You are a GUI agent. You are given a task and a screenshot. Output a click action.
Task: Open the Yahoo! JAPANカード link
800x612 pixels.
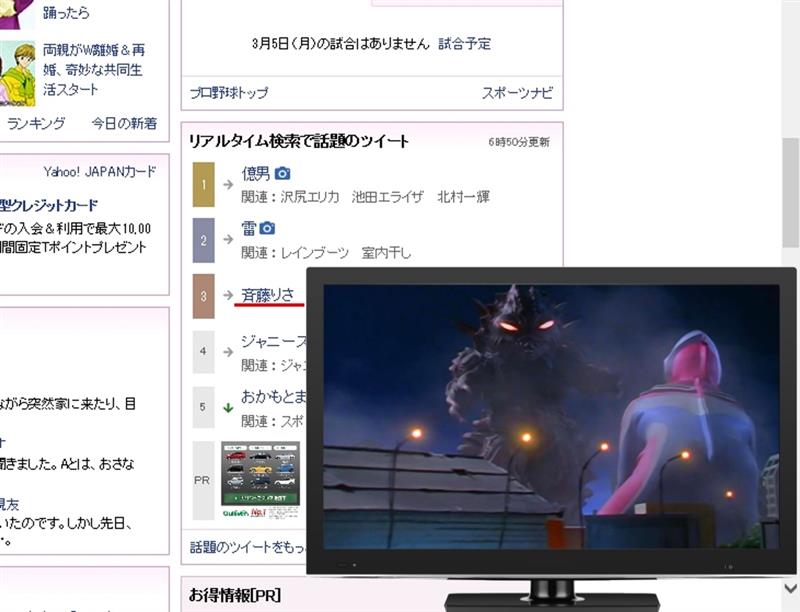coord(99,172)
